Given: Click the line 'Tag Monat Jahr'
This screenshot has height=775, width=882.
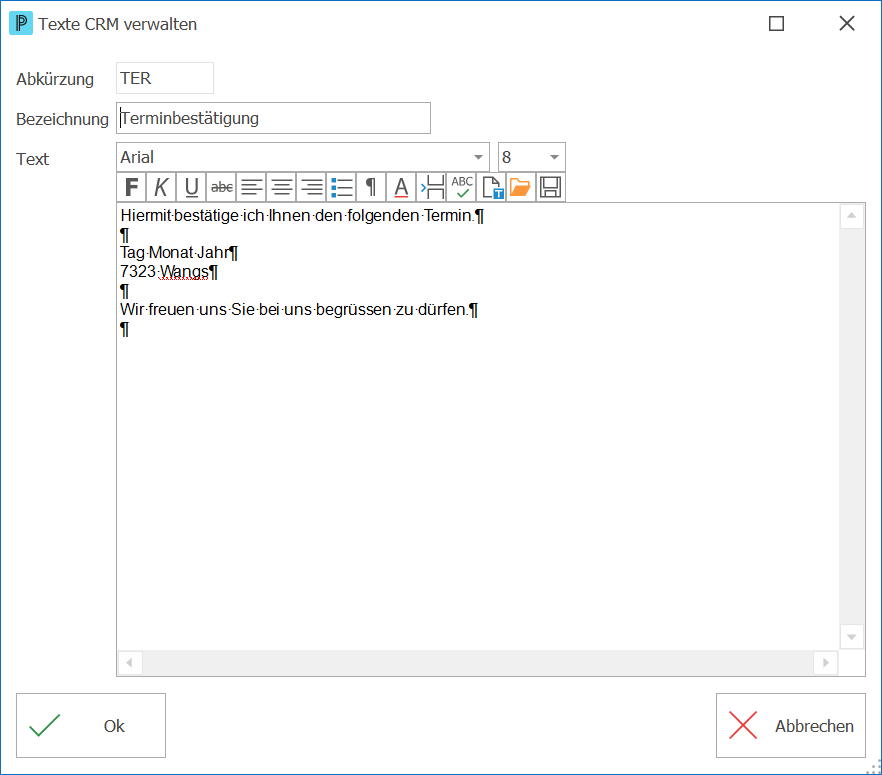Looking at the screenshot, I should pyautogui.click(x=179, y=253).
